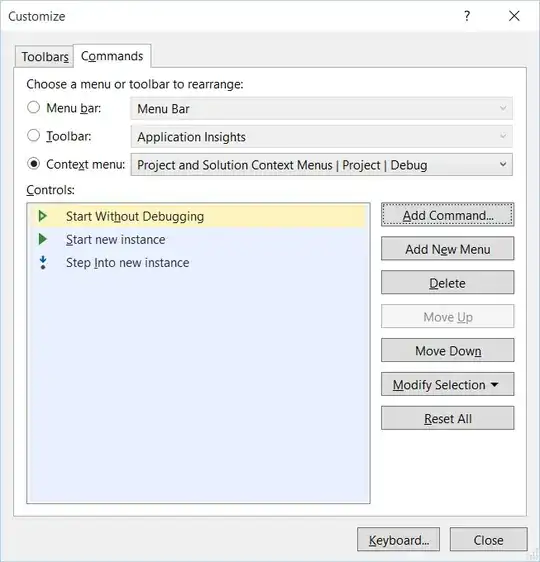Image resolution: width=540 pixels, height=562 pixels.
Task: Click the Add Command... button
Action: pos(447,215)
